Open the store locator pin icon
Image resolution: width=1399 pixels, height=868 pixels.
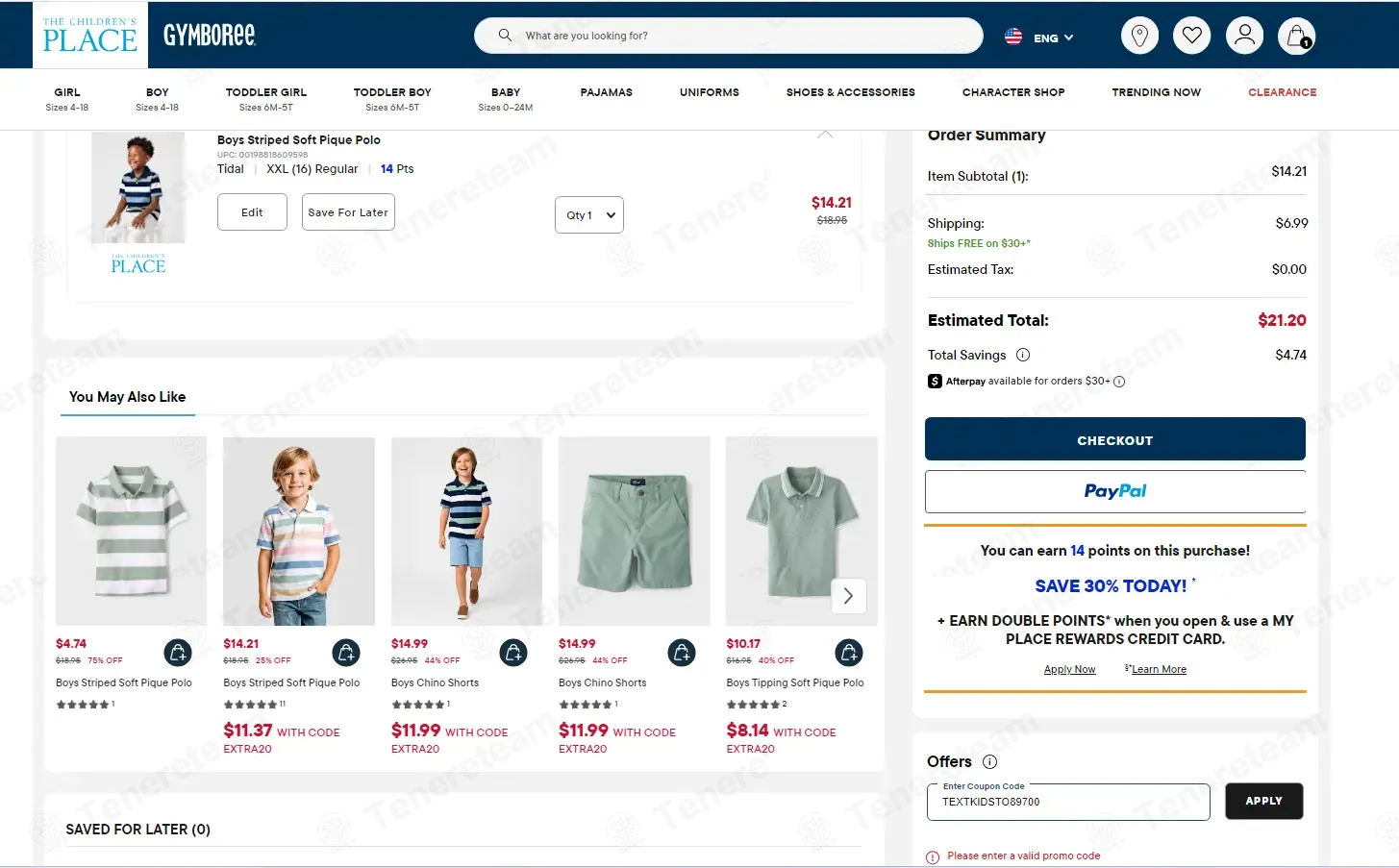1139,36
